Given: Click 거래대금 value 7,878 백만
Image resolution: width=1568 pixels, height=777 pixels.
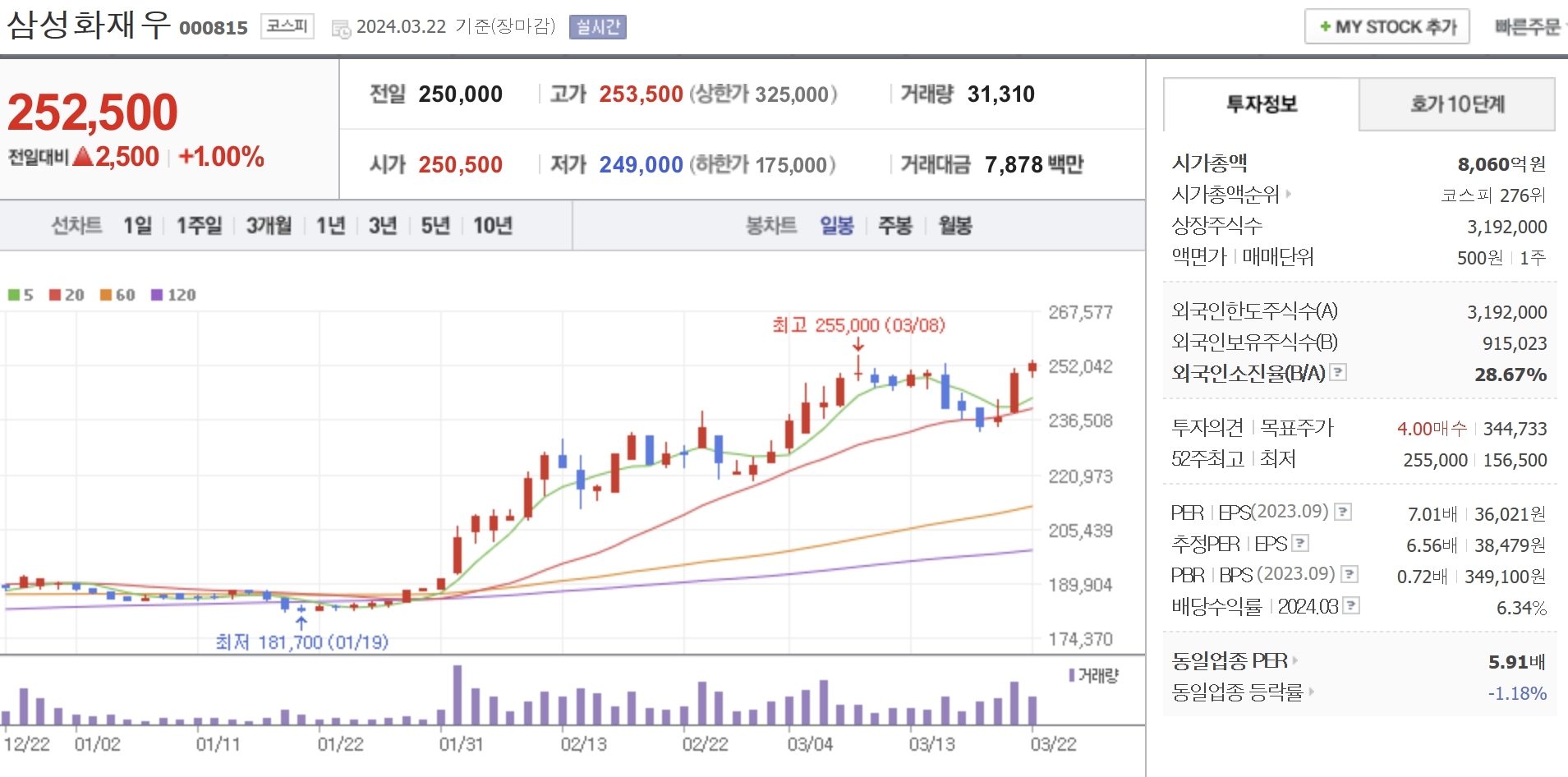Looking at the screenshot, I should tap(1034, 164).
